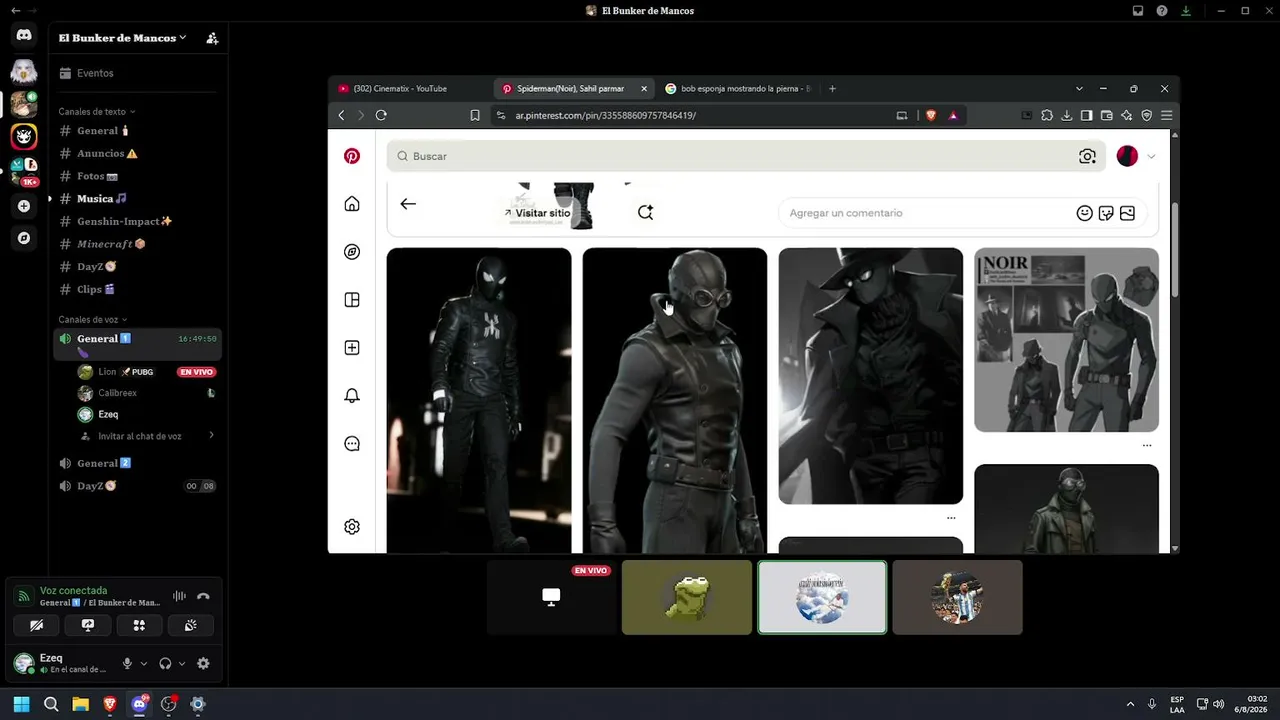Open Pinterest Explore compass icon
Screen dimensions: 1280x720
(352, 252)
